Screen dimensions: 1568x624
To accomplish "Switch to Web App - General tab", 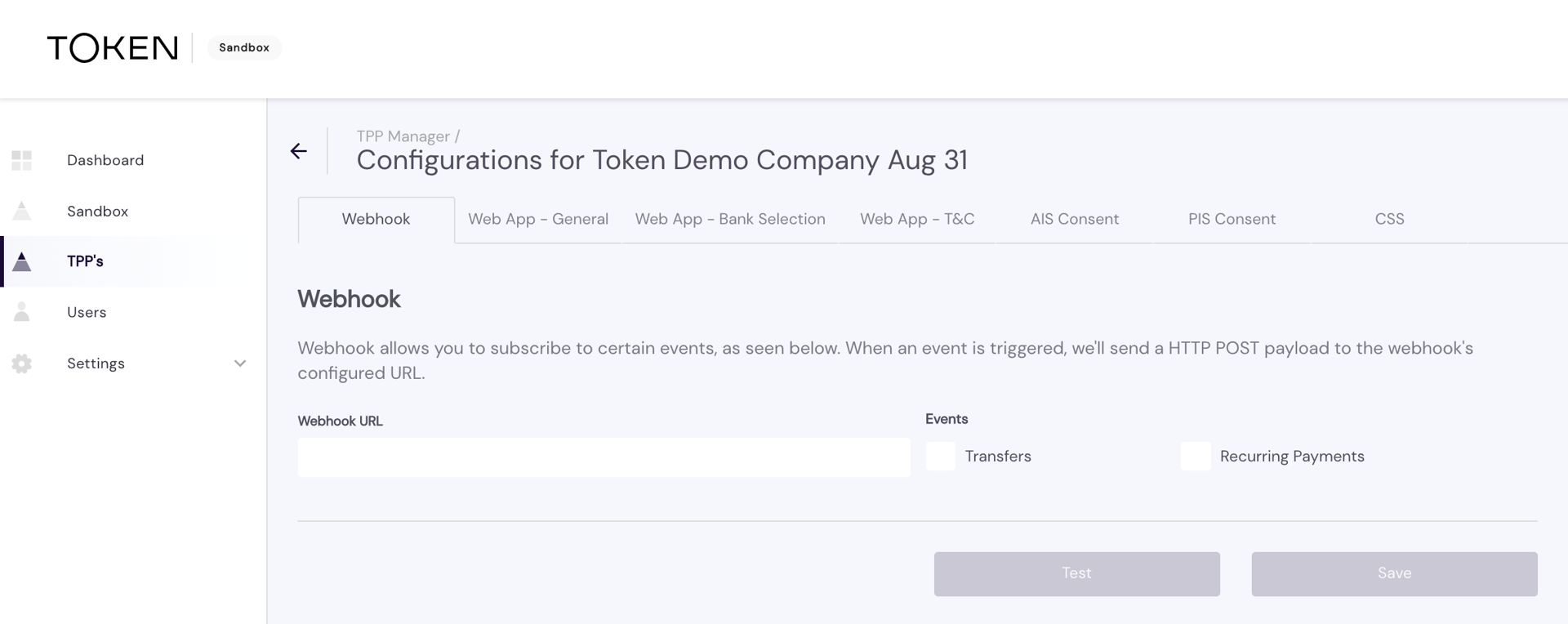I will tap(538, 219).
